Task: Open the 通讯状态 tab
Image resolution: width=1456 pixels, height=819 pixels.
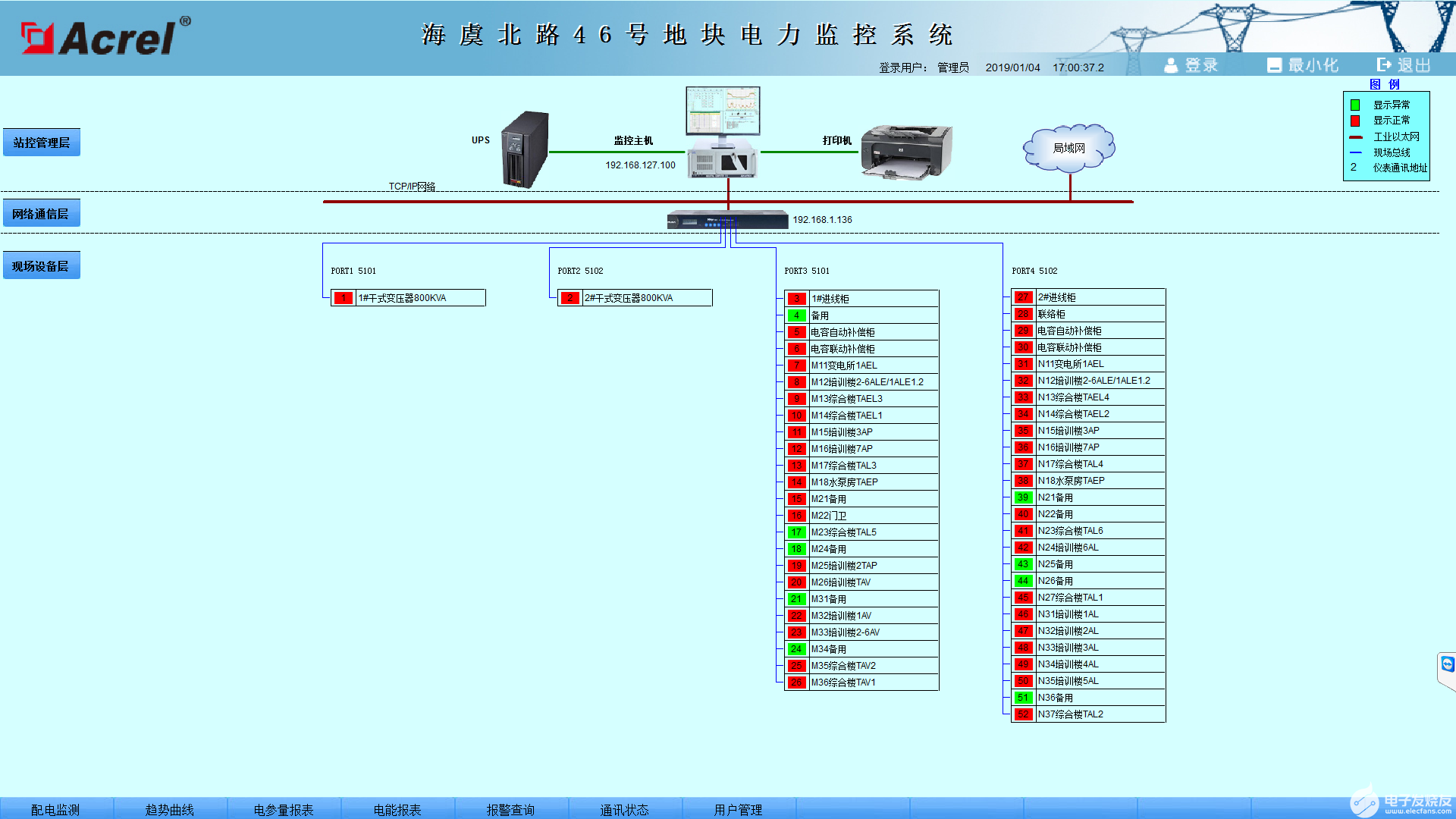Action: coord(624,809)
